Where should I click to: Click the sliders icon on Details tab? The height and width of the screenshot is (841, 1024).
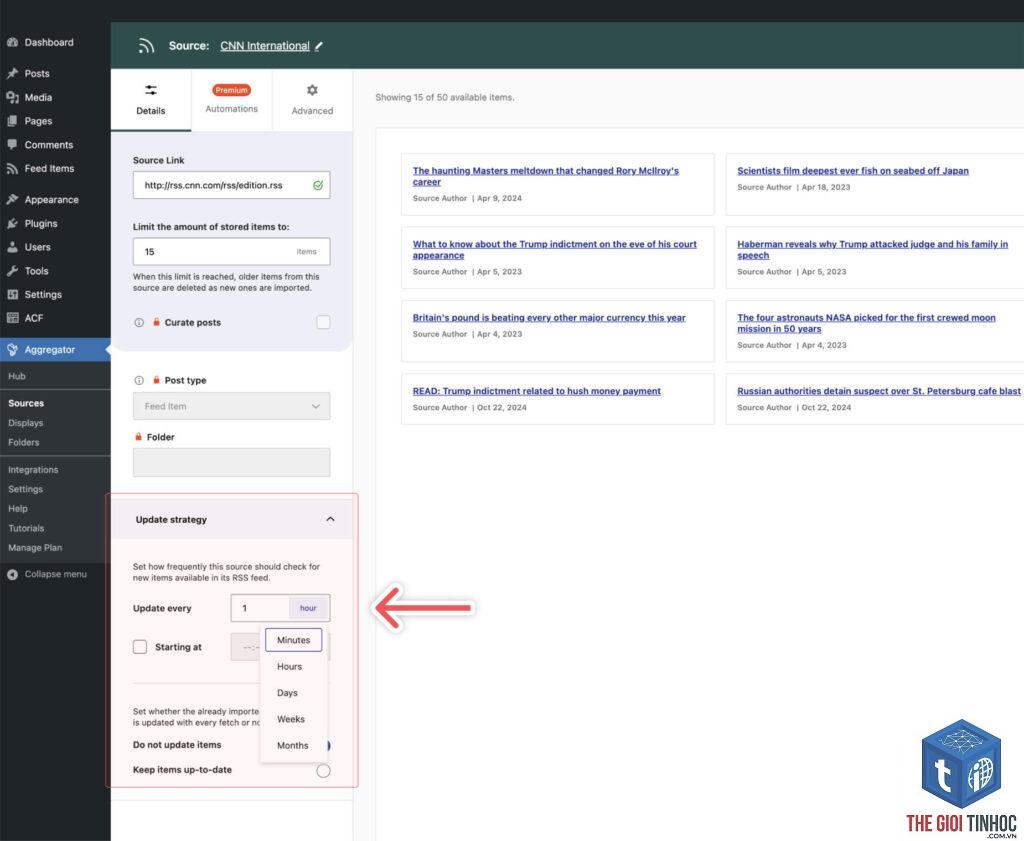tap(151, 90)
